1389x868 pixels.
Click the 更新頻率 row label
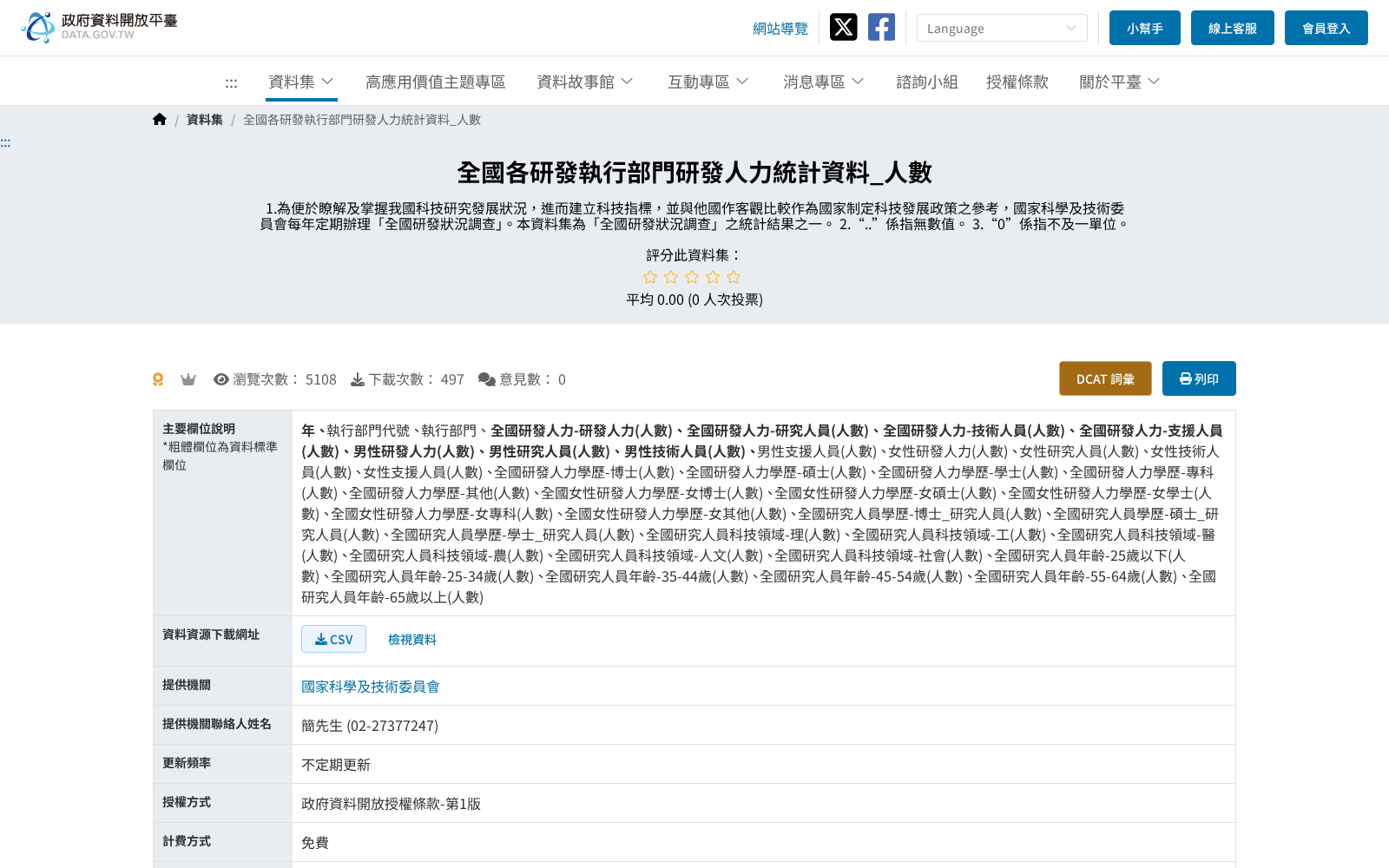187,763
